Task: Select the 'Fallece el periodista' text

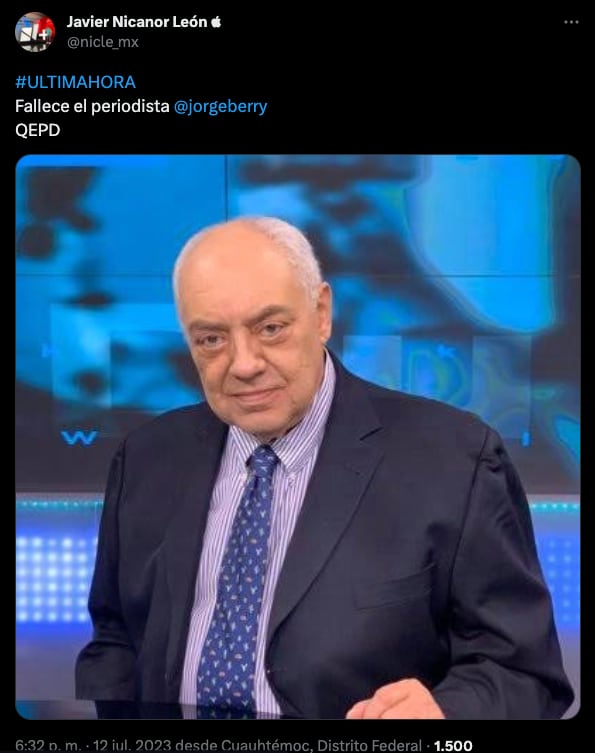Action: [92, 106]
